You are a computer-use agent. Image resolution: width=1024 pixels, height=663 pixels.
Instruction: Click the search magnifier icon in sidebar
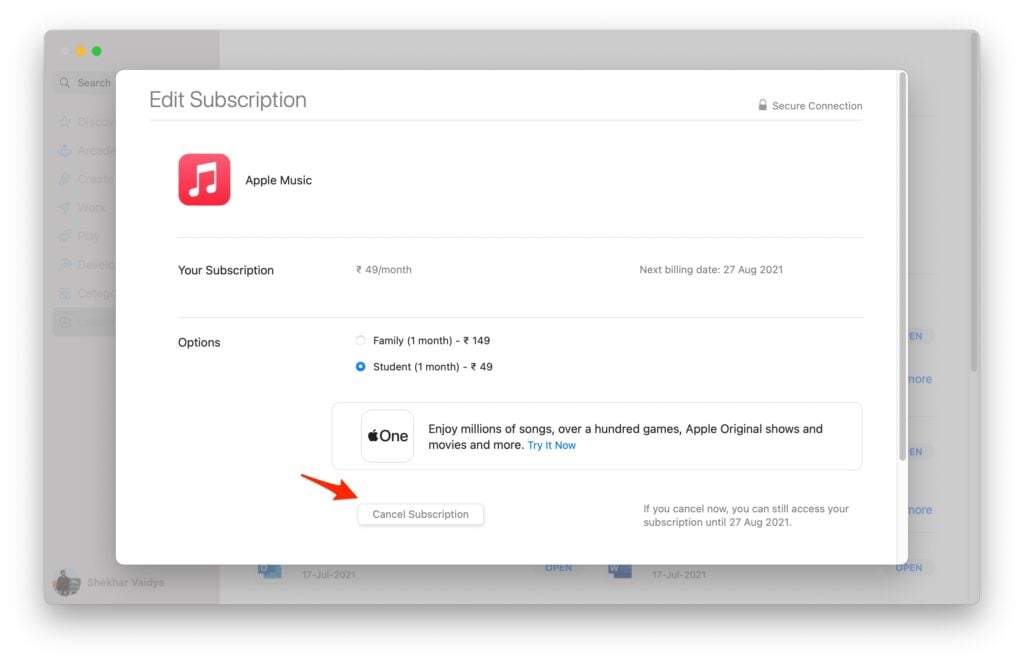point(65,83)
